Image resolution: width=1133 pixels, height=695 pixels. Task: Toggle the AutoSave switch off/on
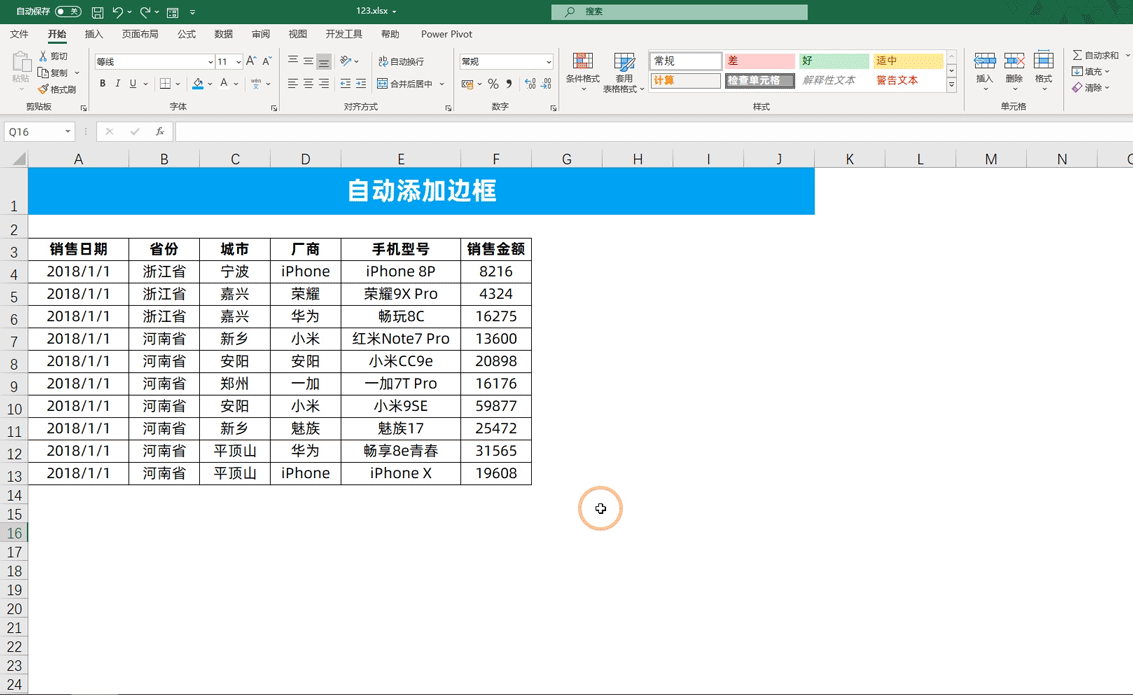(68, 12)
